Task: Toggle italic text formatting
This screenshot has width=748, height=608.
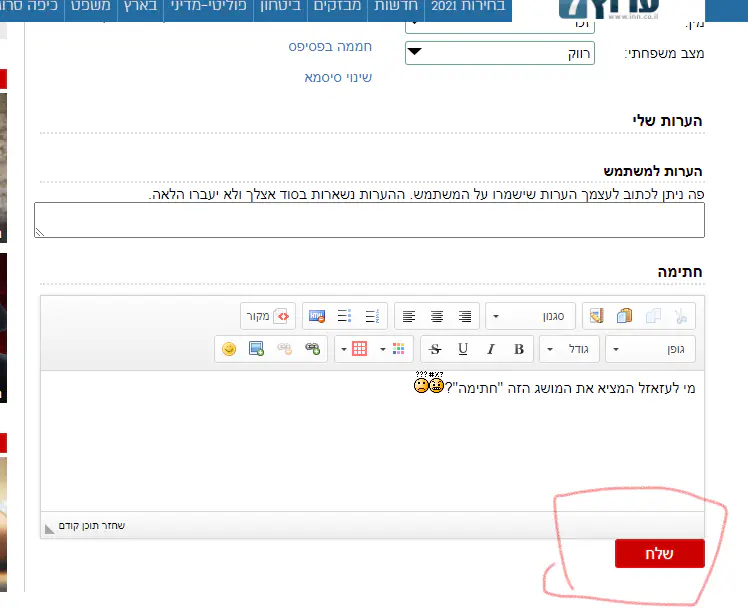Action: [490, 349]
